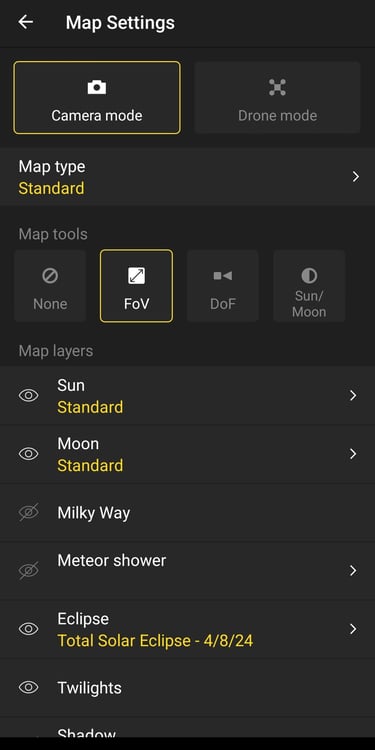Viewport: 375px width, 750px height.
Task: Select the Camera mode icon
Action: pos(97,88)
